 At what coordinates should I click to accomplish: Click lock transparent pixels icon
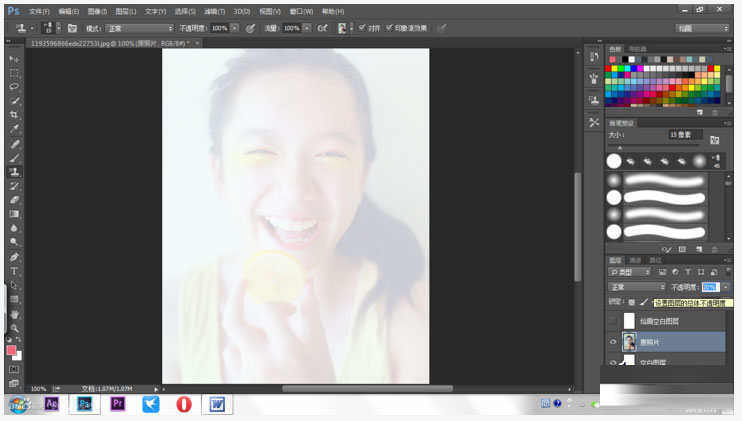(x=631, y=302)
